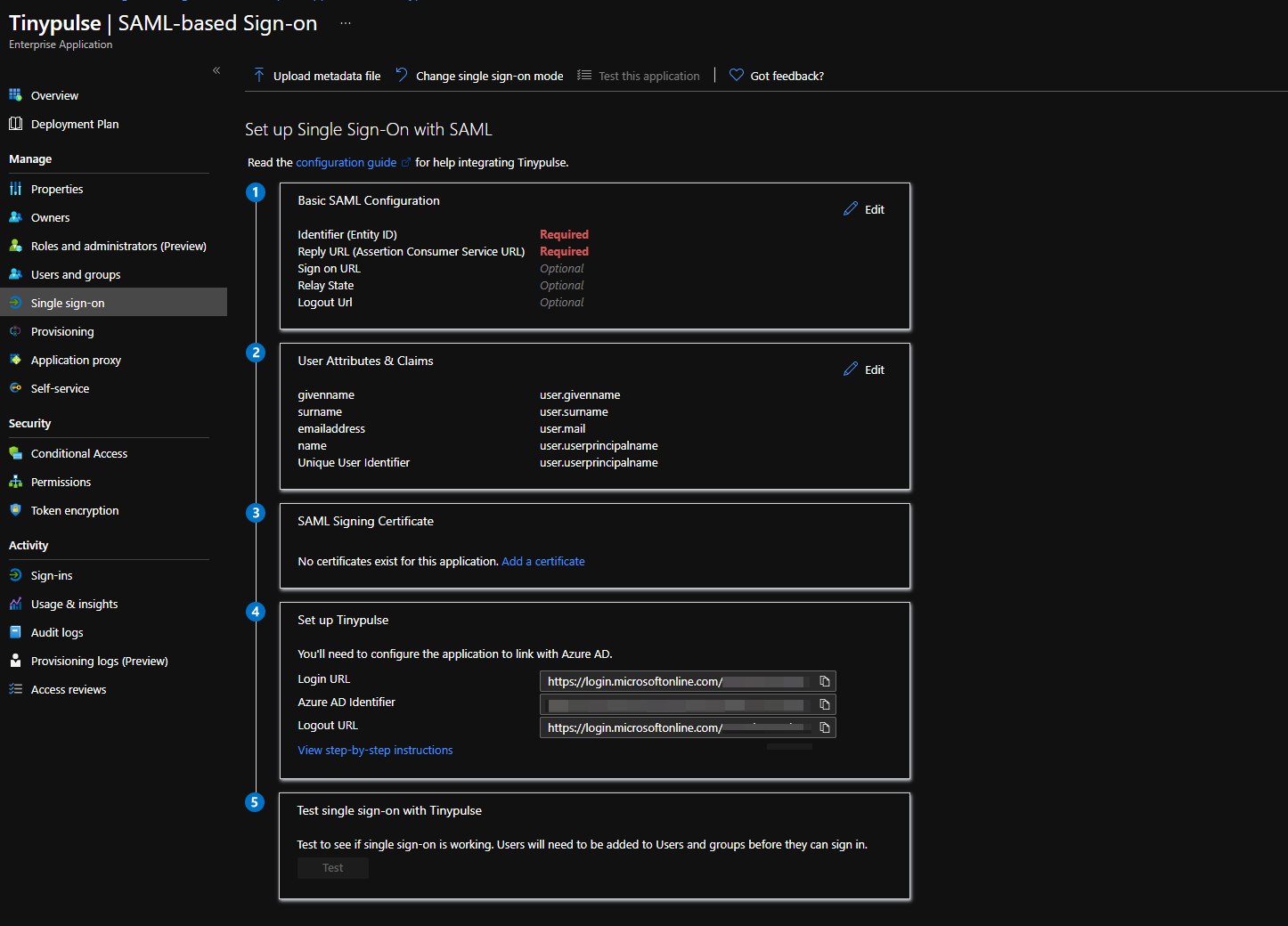
Task: Click the heart icon for feedback
Action: [737, 75]
